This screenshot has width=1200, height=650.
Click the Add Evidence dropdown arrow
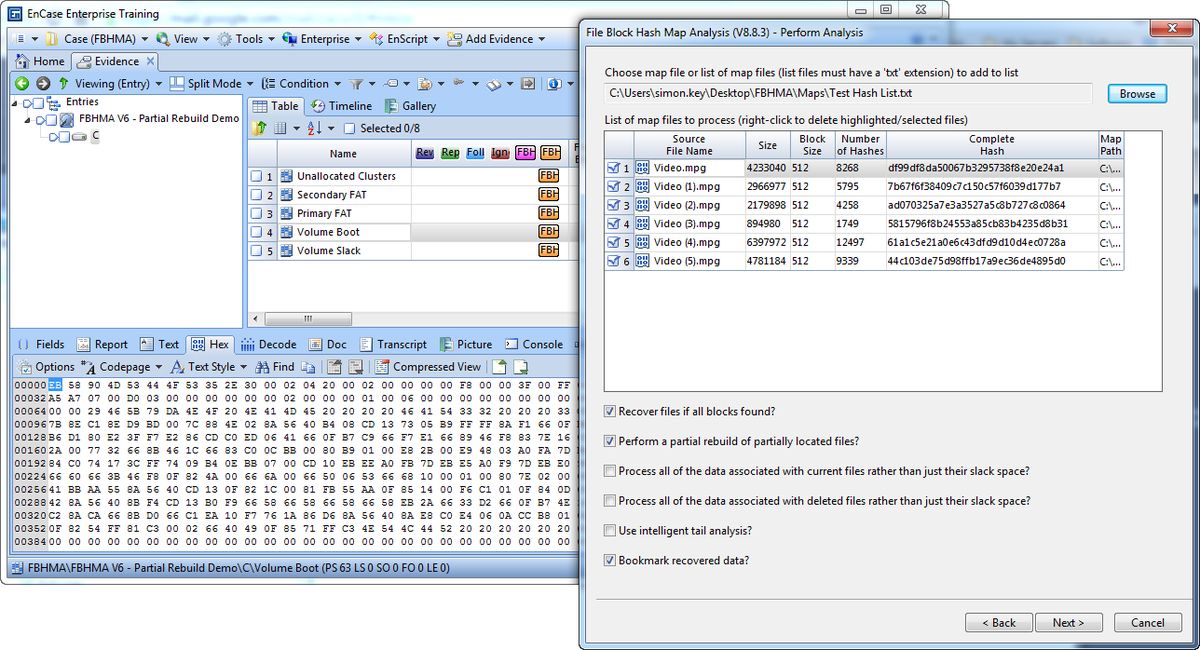[541, 40]
